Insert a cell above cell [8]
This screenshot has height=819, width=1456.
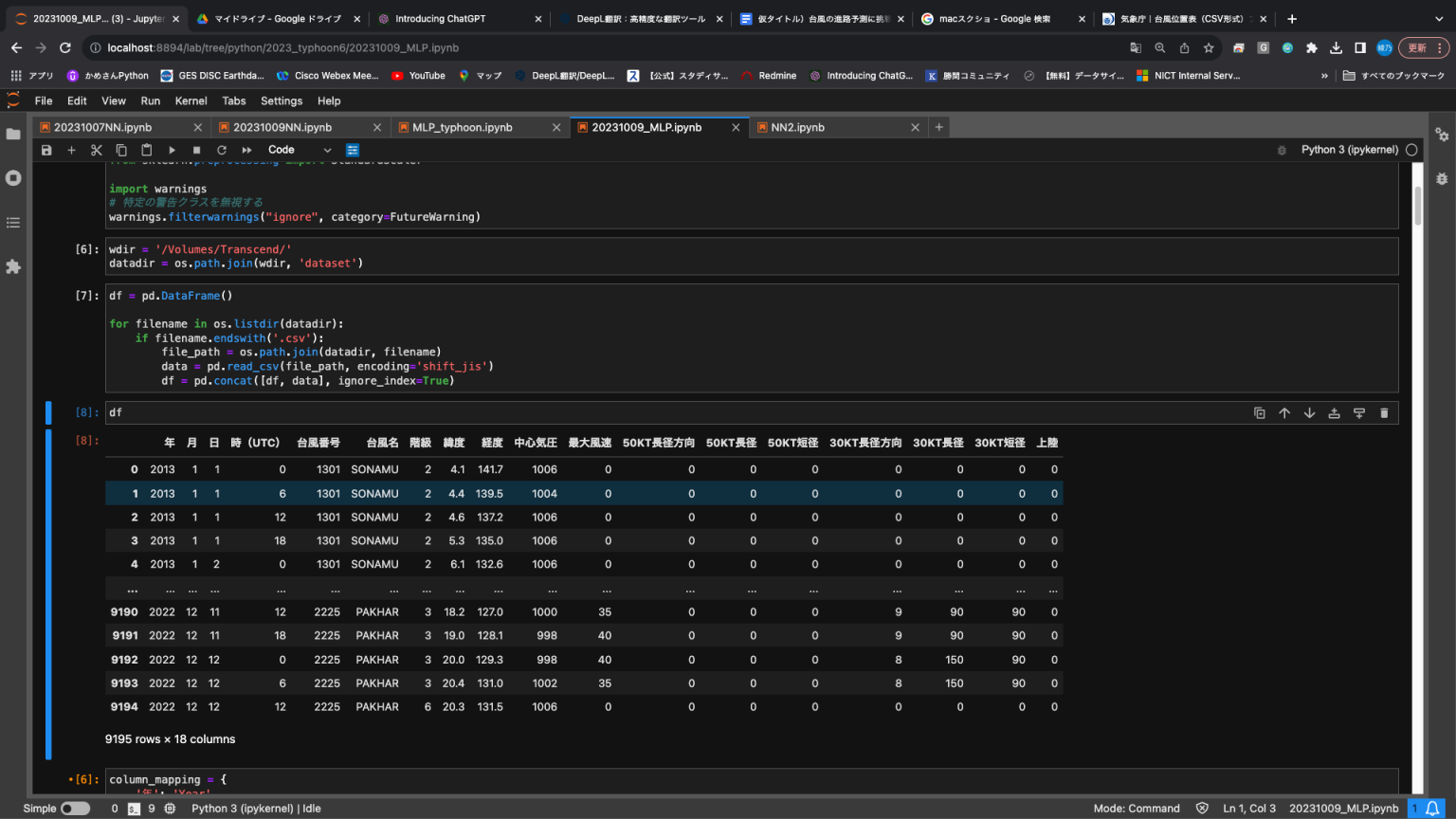click(x=1334, y=412)
